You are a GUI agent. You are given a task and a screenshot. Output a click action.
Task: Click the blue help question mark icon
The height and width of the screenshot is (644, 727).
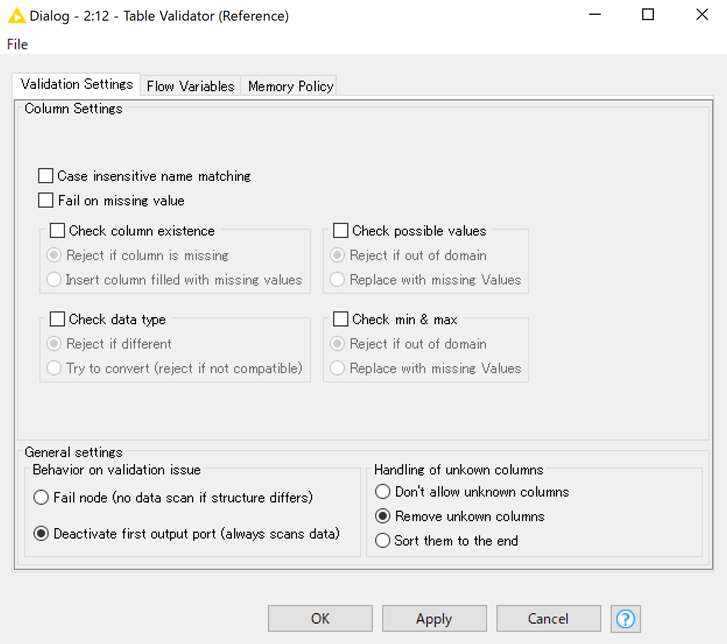click(x=625, y=618)
